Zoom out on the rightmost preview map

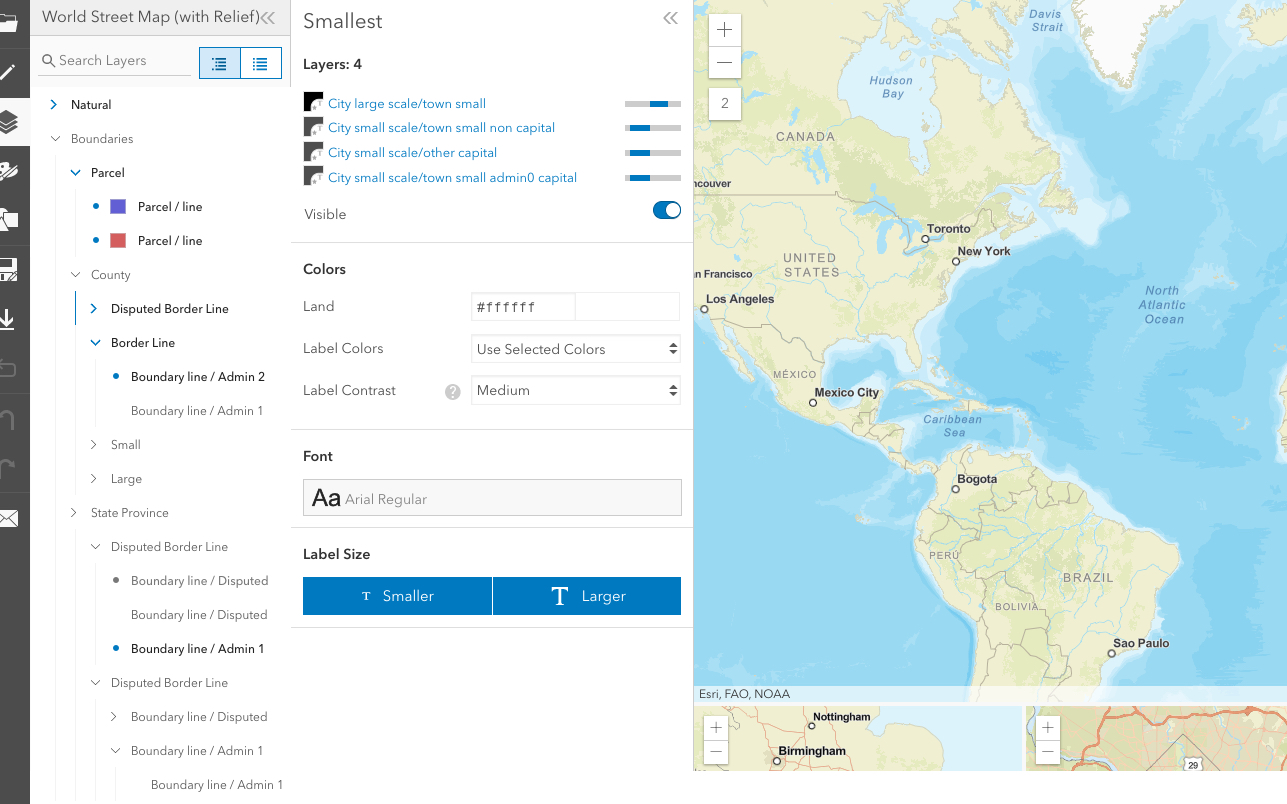[x=1048, y=752]
